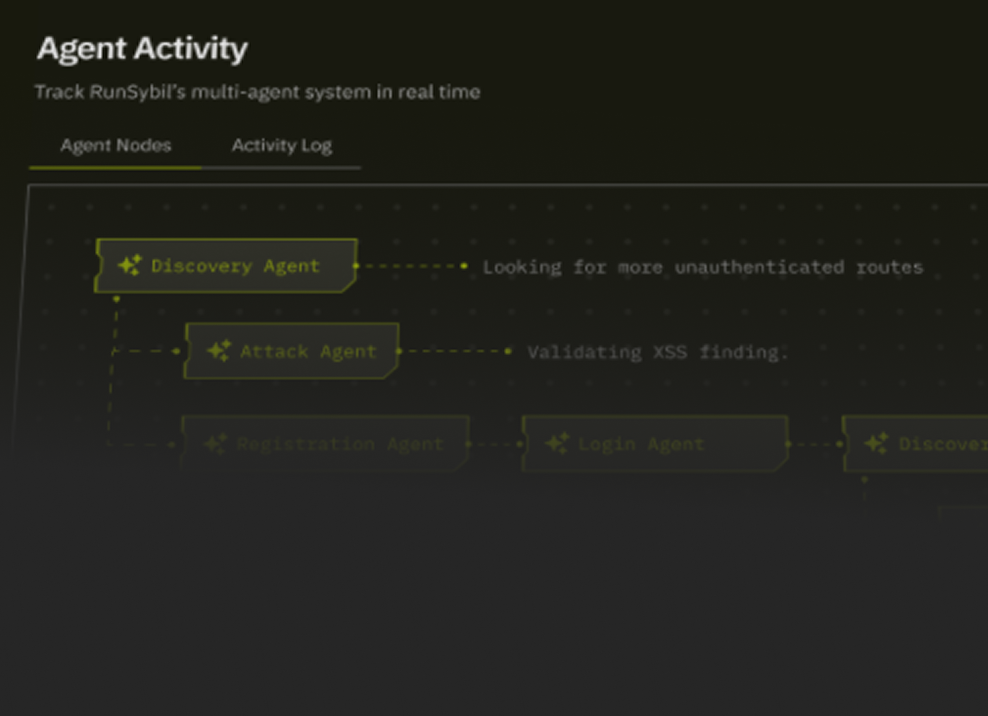Image resolution: width=988 pixels, height=716 pixels.
Task: Select the Attack Agent node label
Action: click(x=308, y=352)
